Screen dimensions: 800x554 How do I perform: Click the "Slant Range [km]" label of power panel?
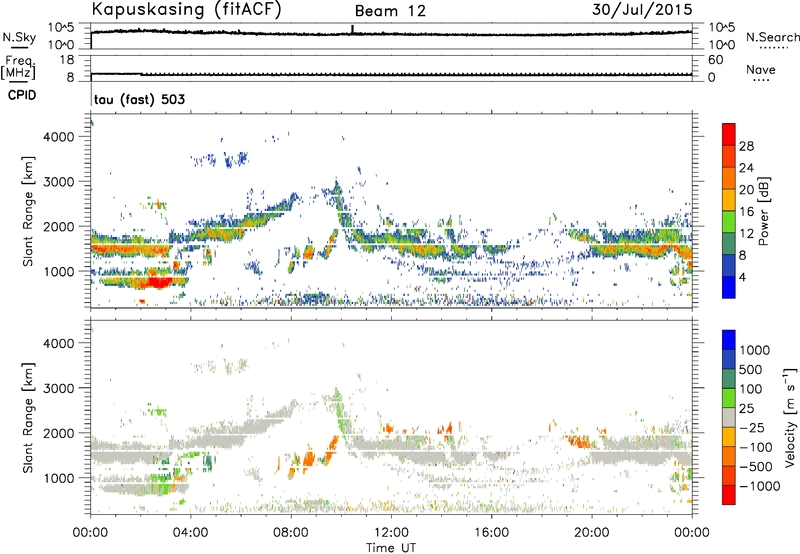pos(28,211)
